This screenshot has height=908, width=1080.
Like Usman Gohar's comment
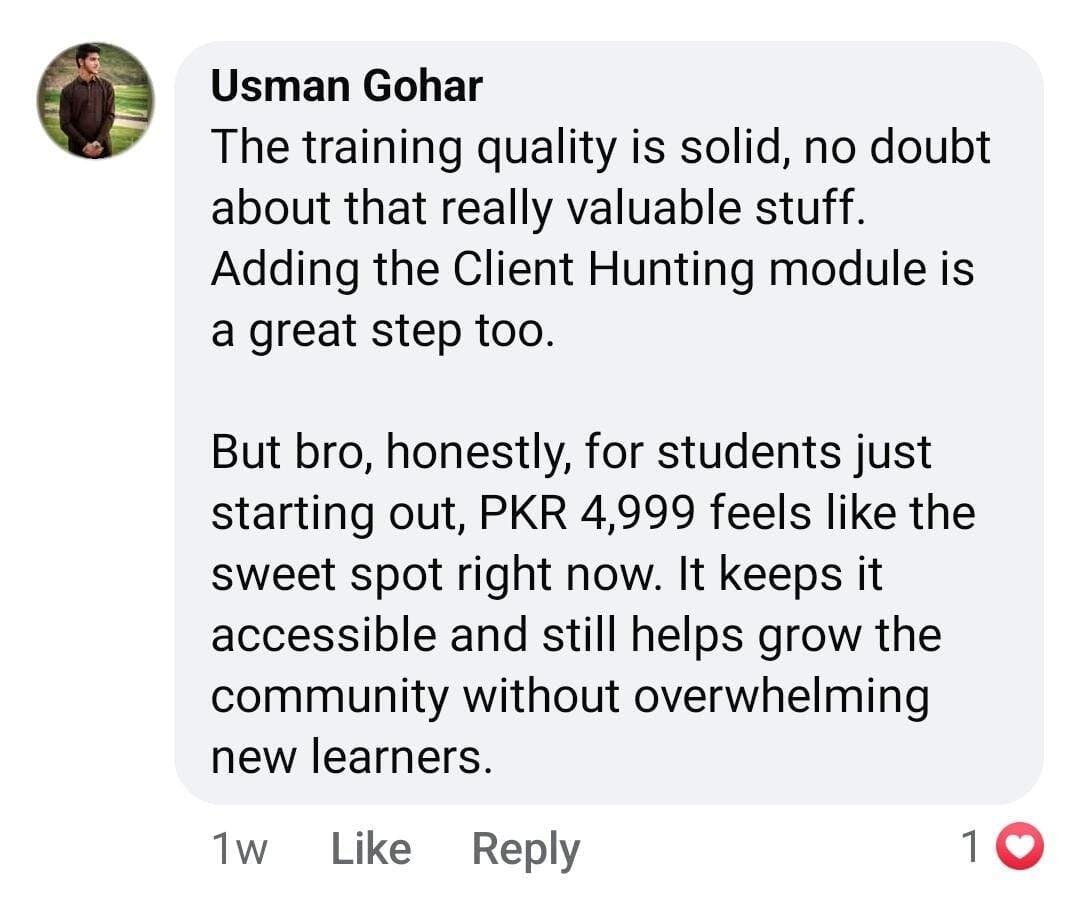[370, 849]
